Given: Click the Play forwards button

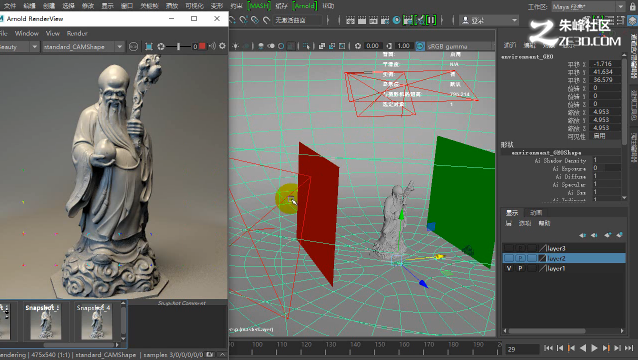Looking at the screenshot, I should click(594, 348).
